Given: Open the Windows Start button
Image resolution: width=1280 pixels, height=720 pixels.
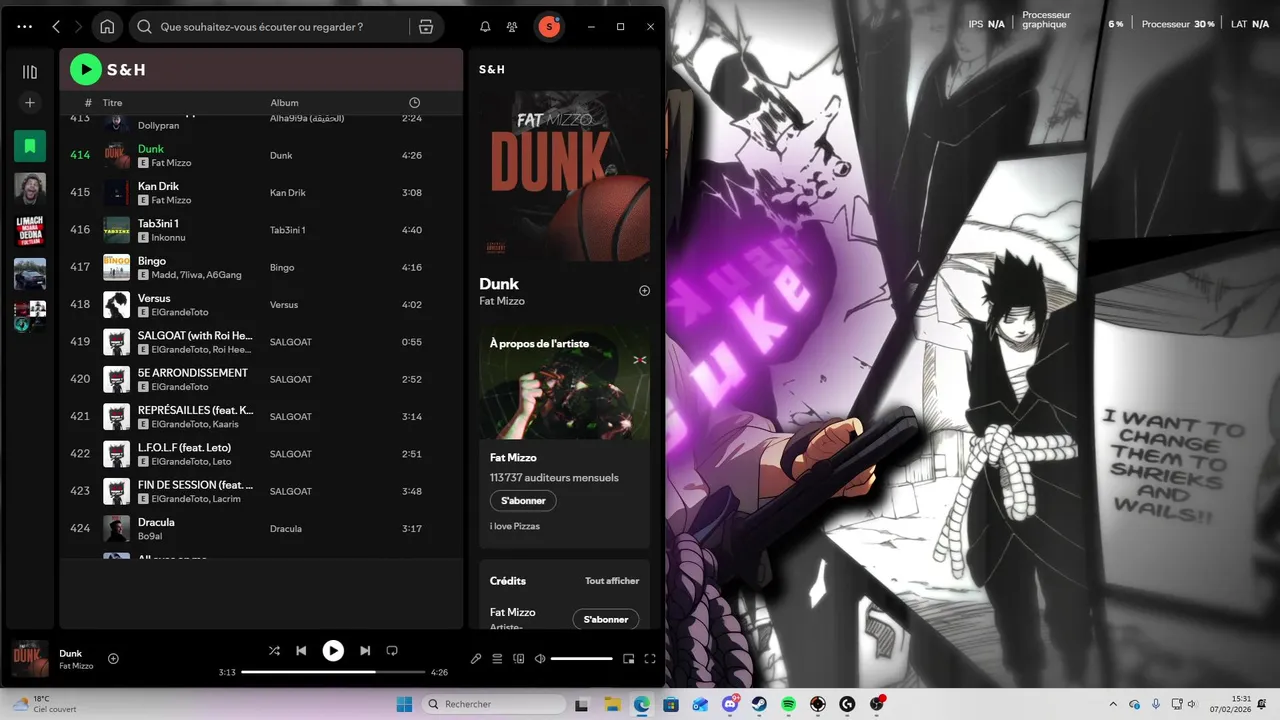Looking at the screenshot, I should 403,704.
